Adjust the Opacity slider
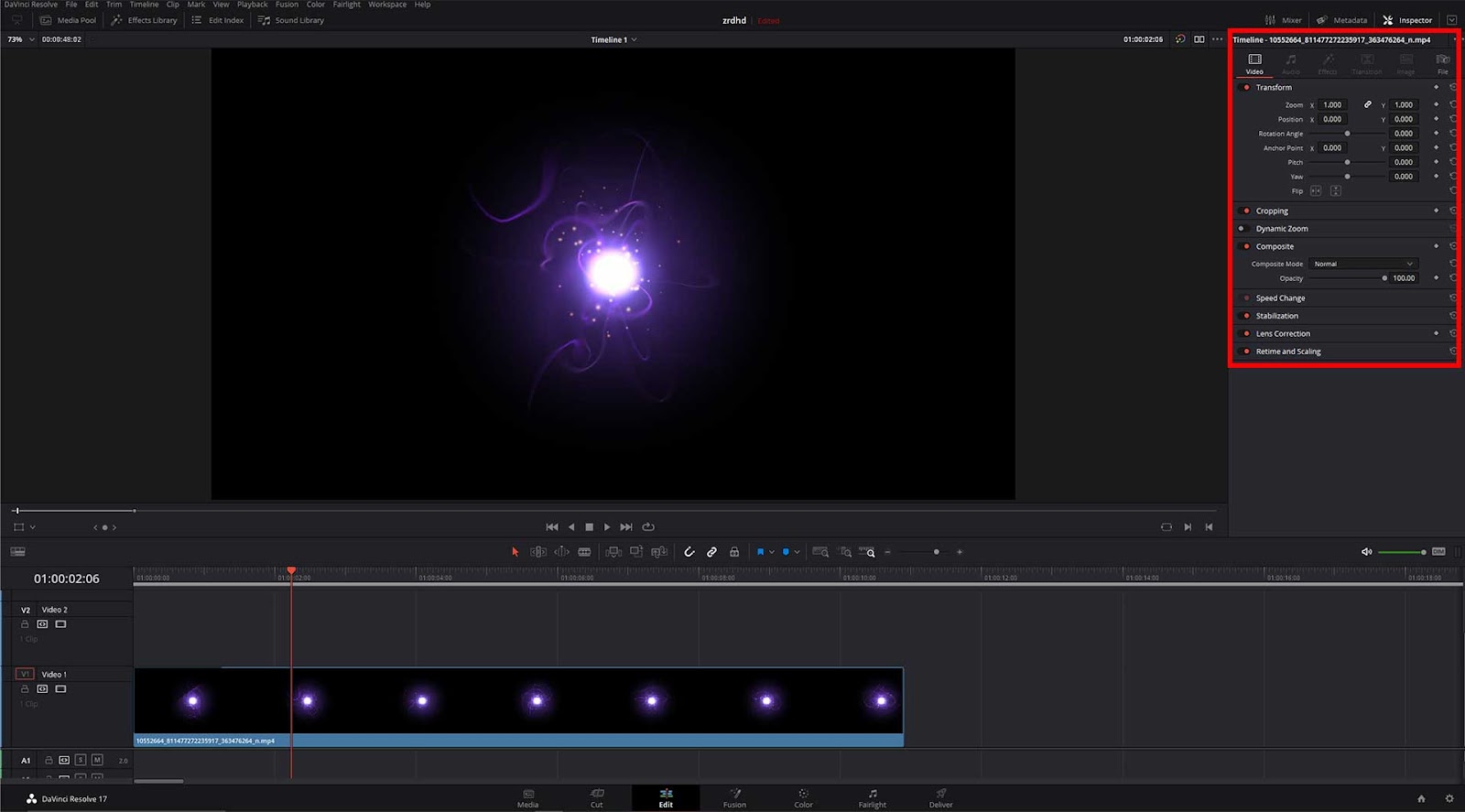The image size is (1465, 812). 1346,278
